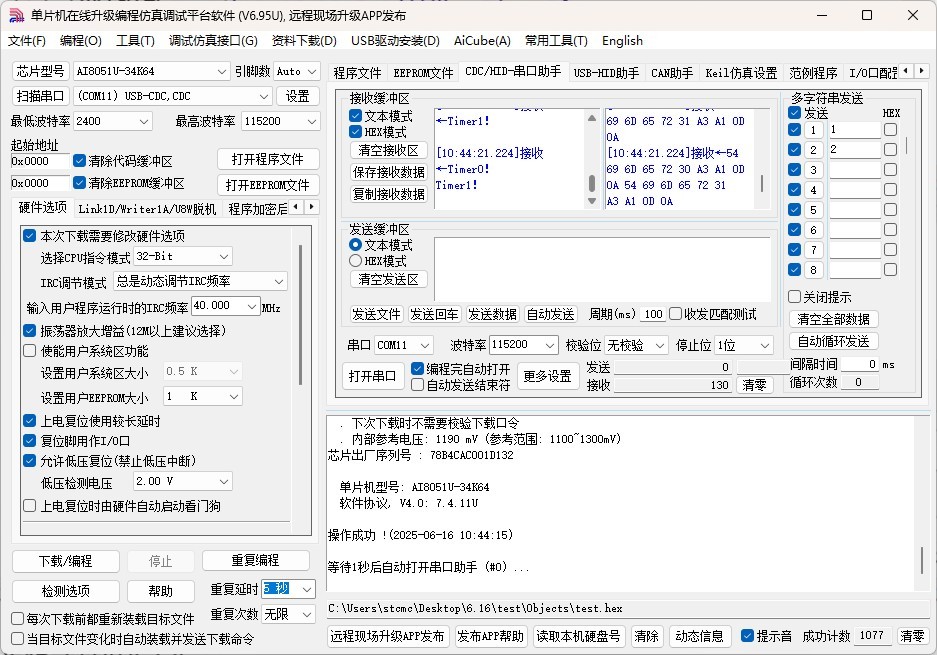
Task: Click the 下载/编程 button
Action: click(66, 561)
